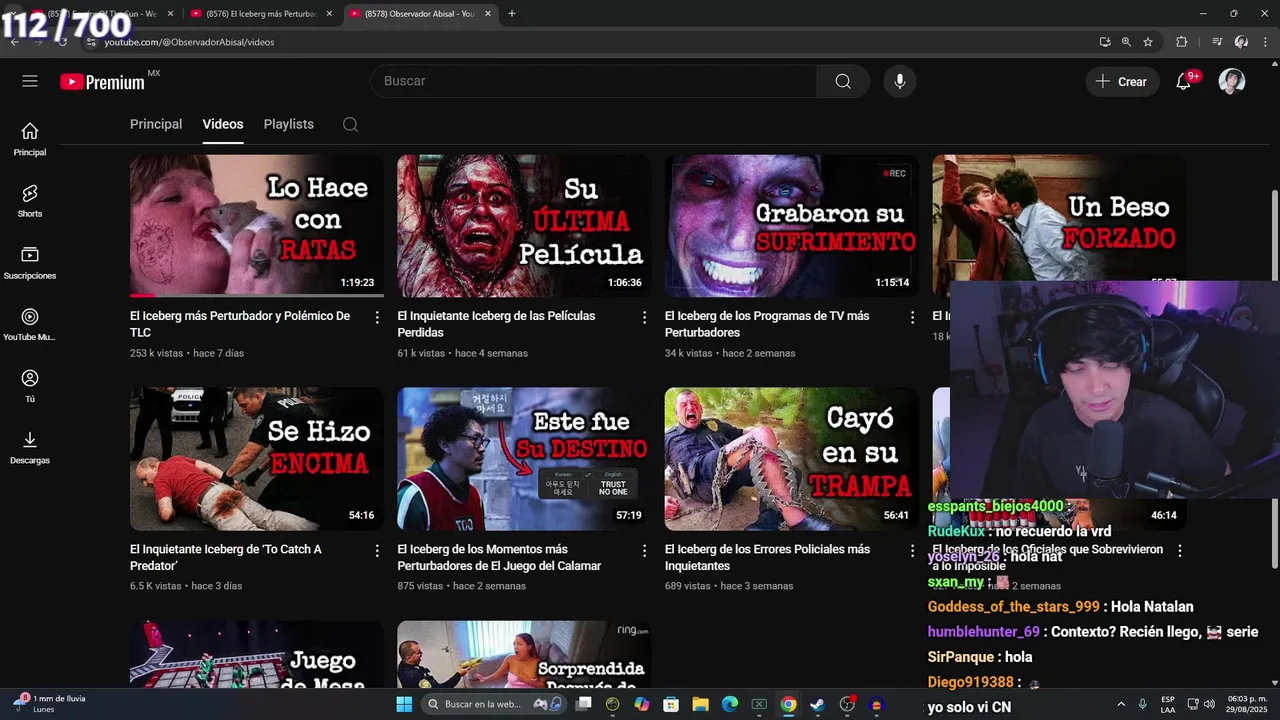Click the 'Juego de Mesa' thumbnail

point(257,654)
